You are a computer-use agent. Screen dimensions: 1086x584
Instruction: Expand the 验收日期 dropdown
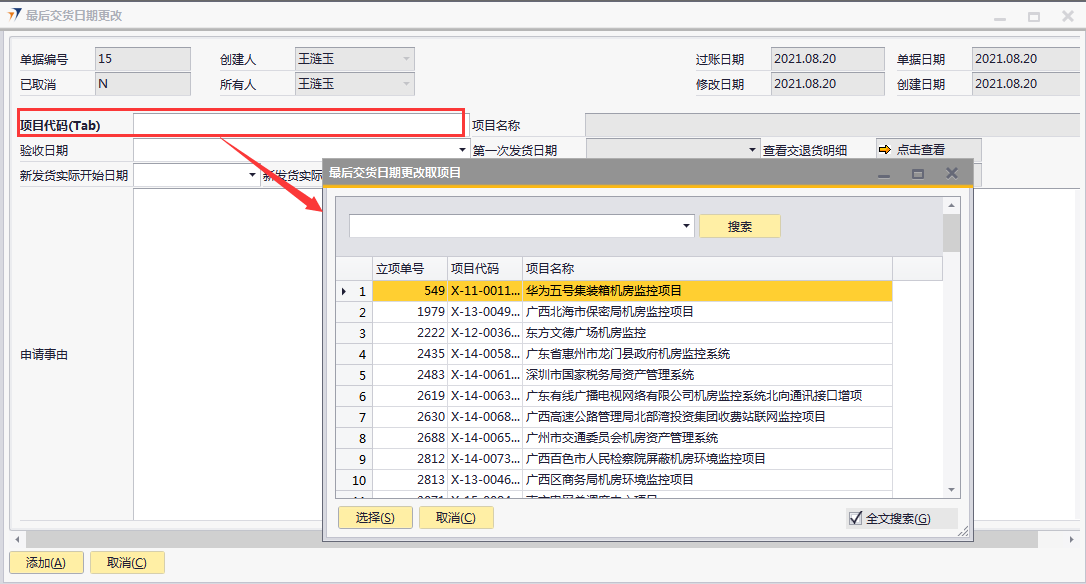(x=462, y=150)
